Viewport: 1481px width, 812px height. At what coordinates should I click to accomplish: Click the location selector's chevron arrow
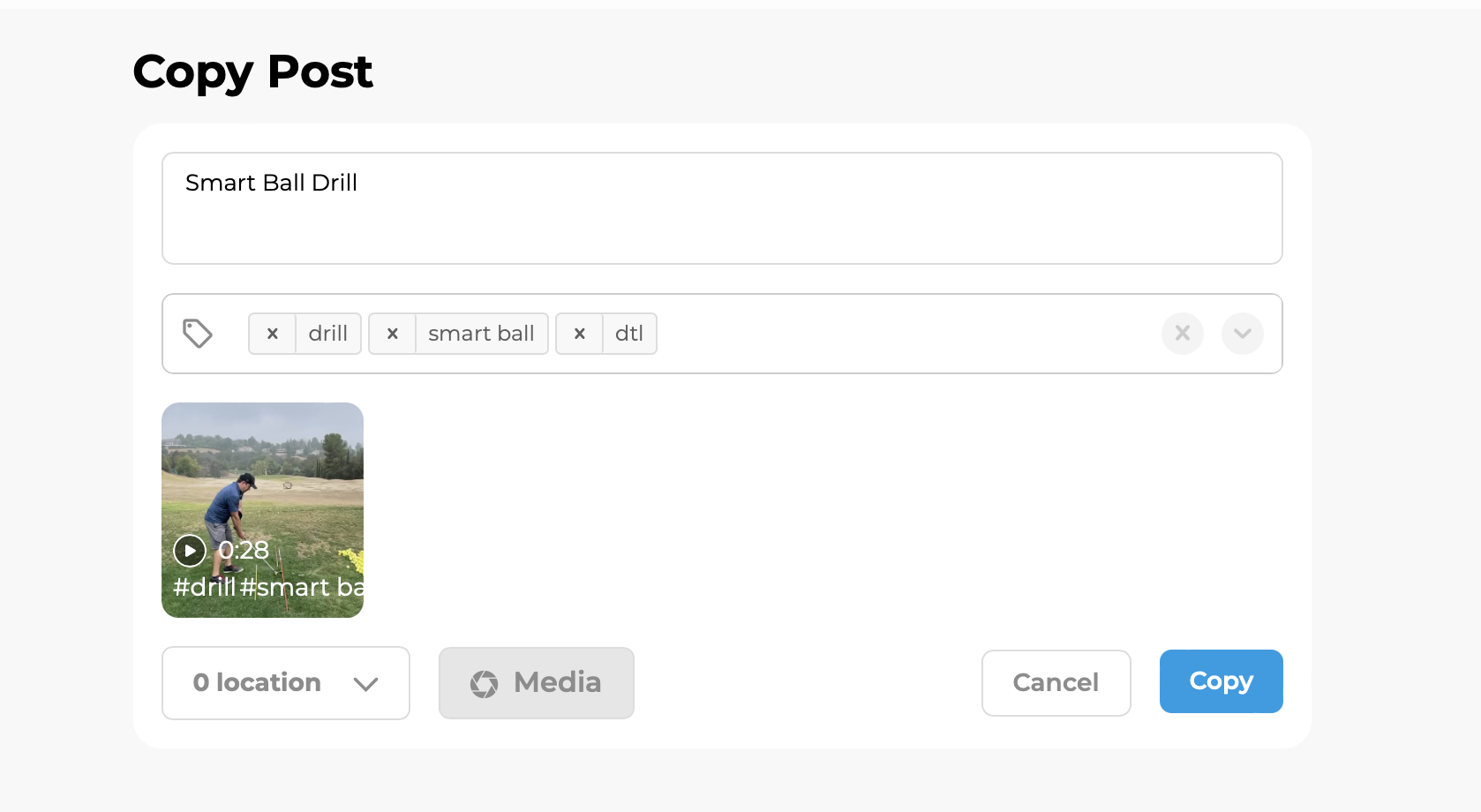pos(365,684)
